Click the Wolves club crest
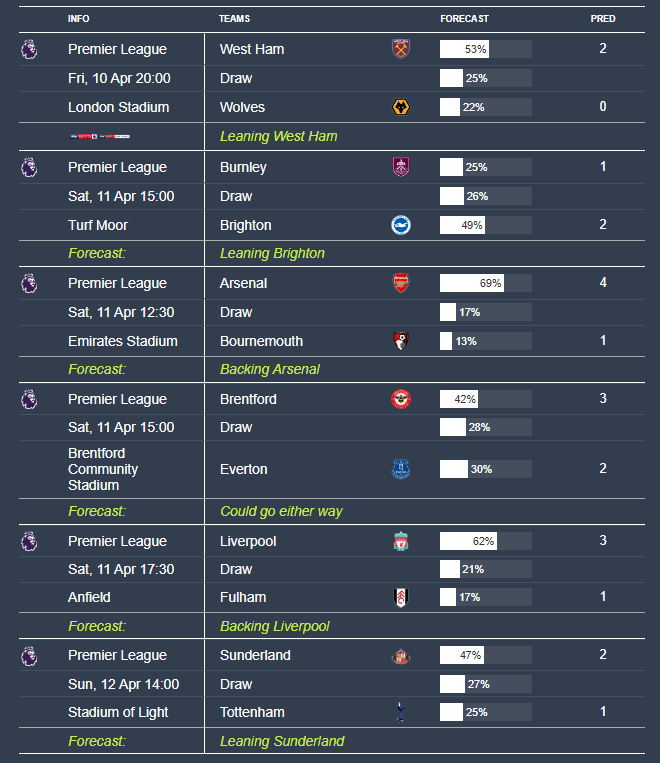 401,107
